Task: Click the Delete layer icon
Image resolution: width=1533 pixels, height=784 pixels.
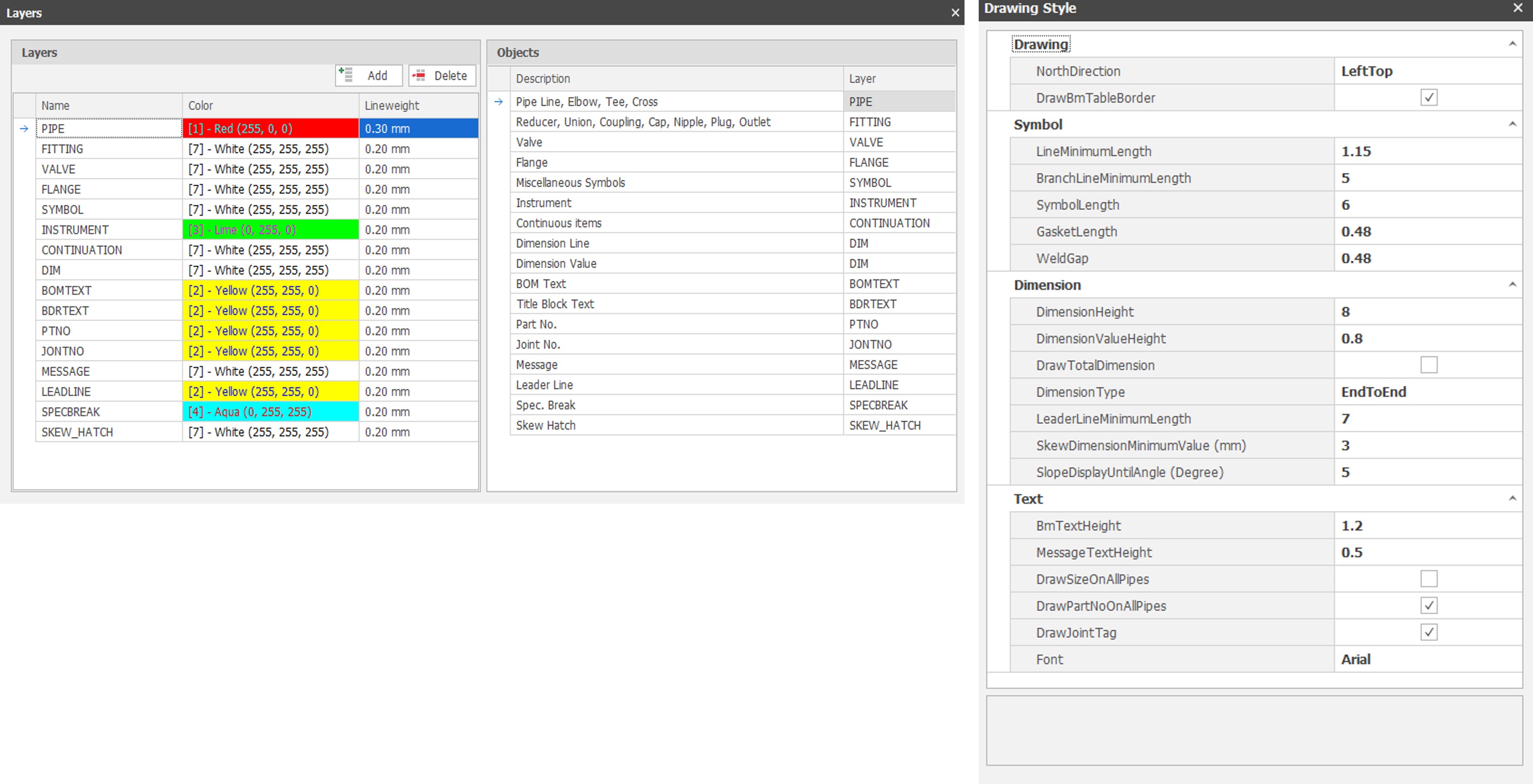Action: point(419,75)
